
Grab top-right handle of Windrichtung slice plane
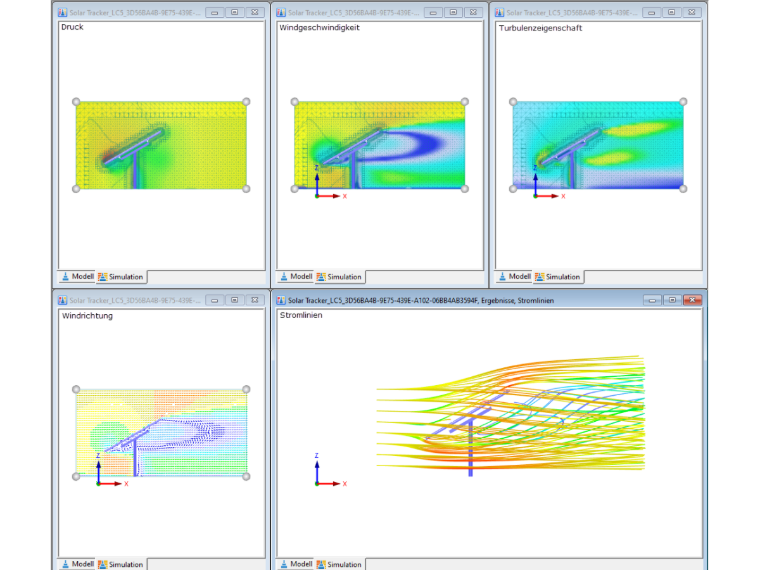coord(246,389)
